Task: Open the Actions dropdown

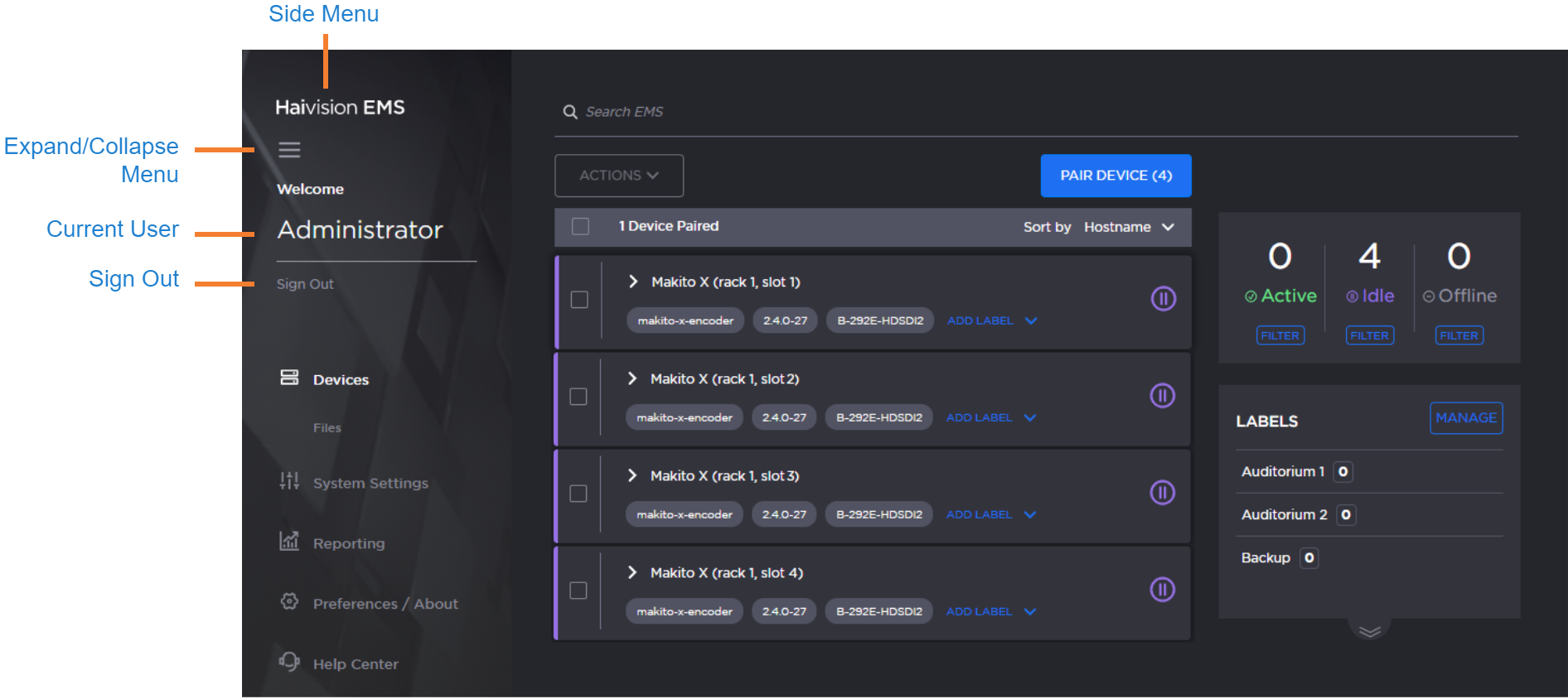Action: tap(618, 176)
